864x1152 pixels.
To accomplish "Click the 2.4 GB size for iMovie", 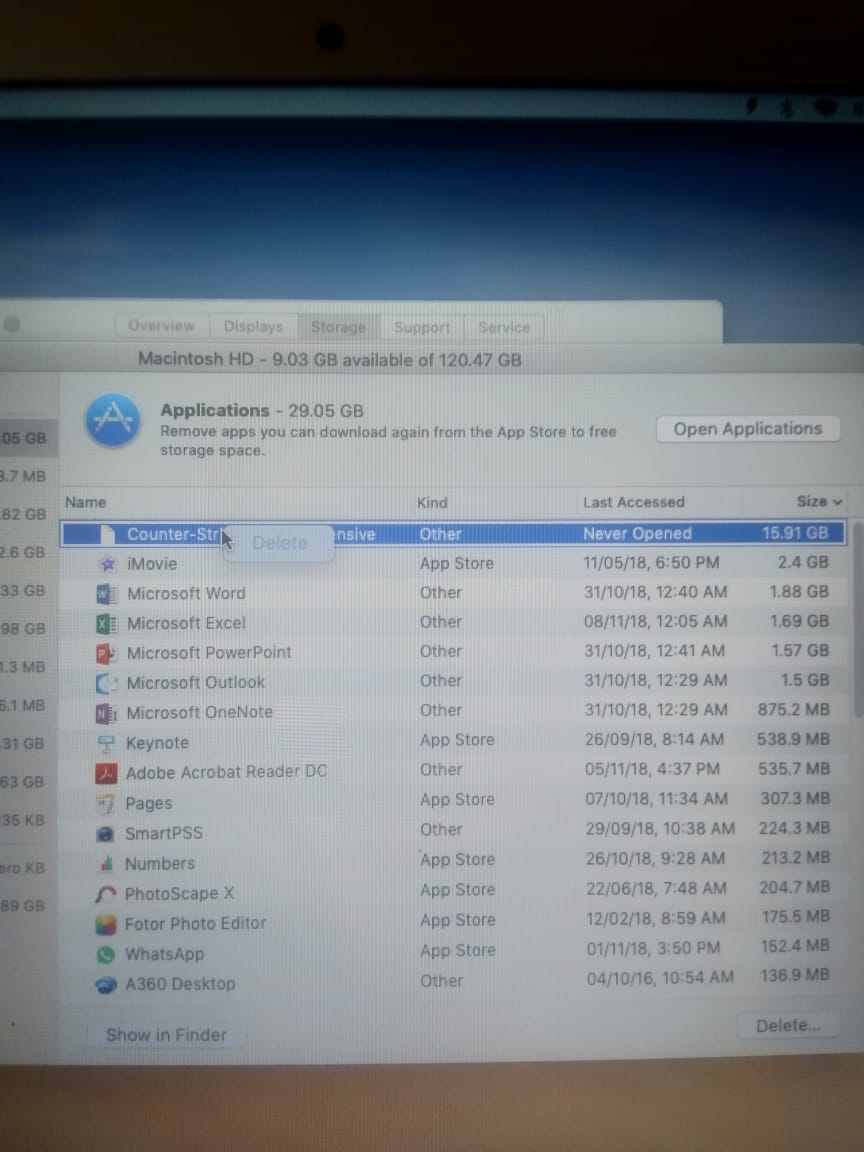I will coord(802,563).
